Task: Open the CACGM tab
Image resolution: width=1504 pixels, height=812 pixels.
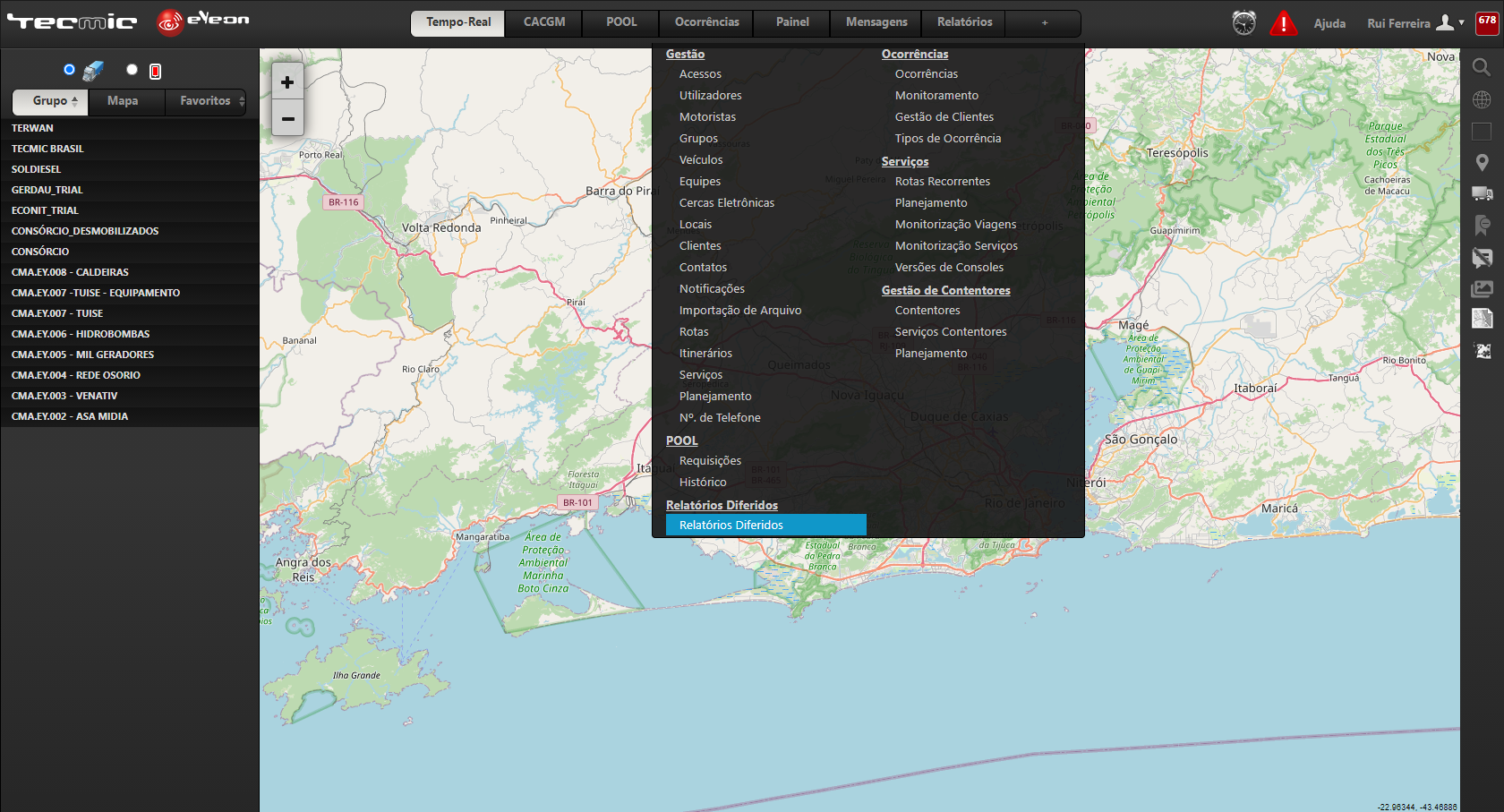Action: [544, 22]
